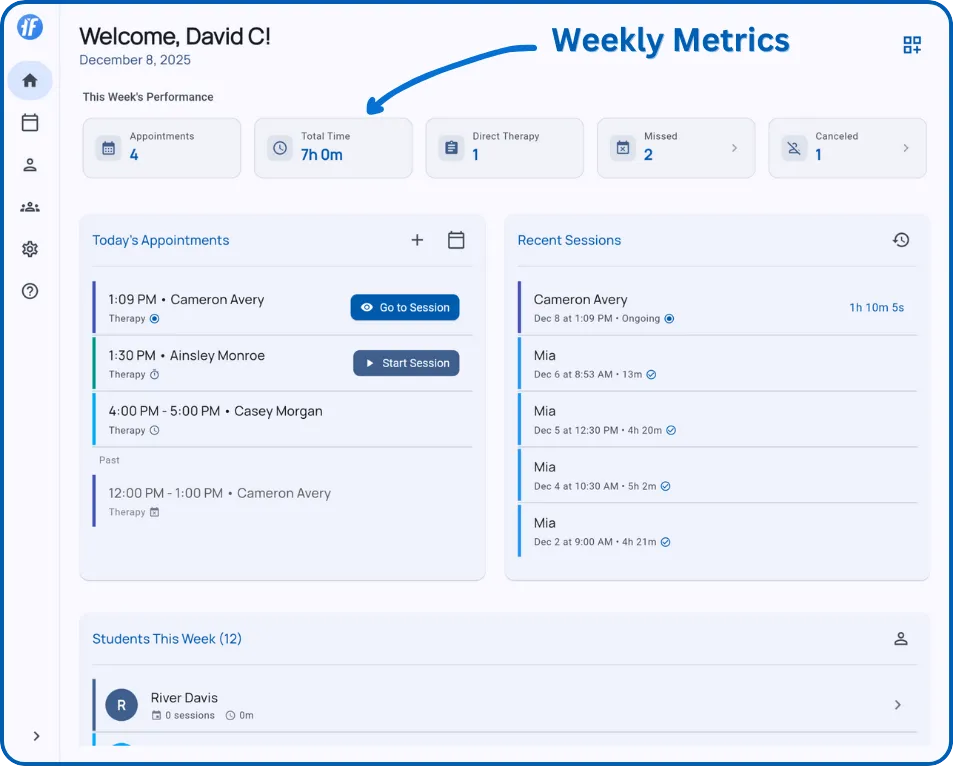Open the Calendar icon in the sidebar
The width and height of the screenshot is (954, 767).
tap(30, 122)
